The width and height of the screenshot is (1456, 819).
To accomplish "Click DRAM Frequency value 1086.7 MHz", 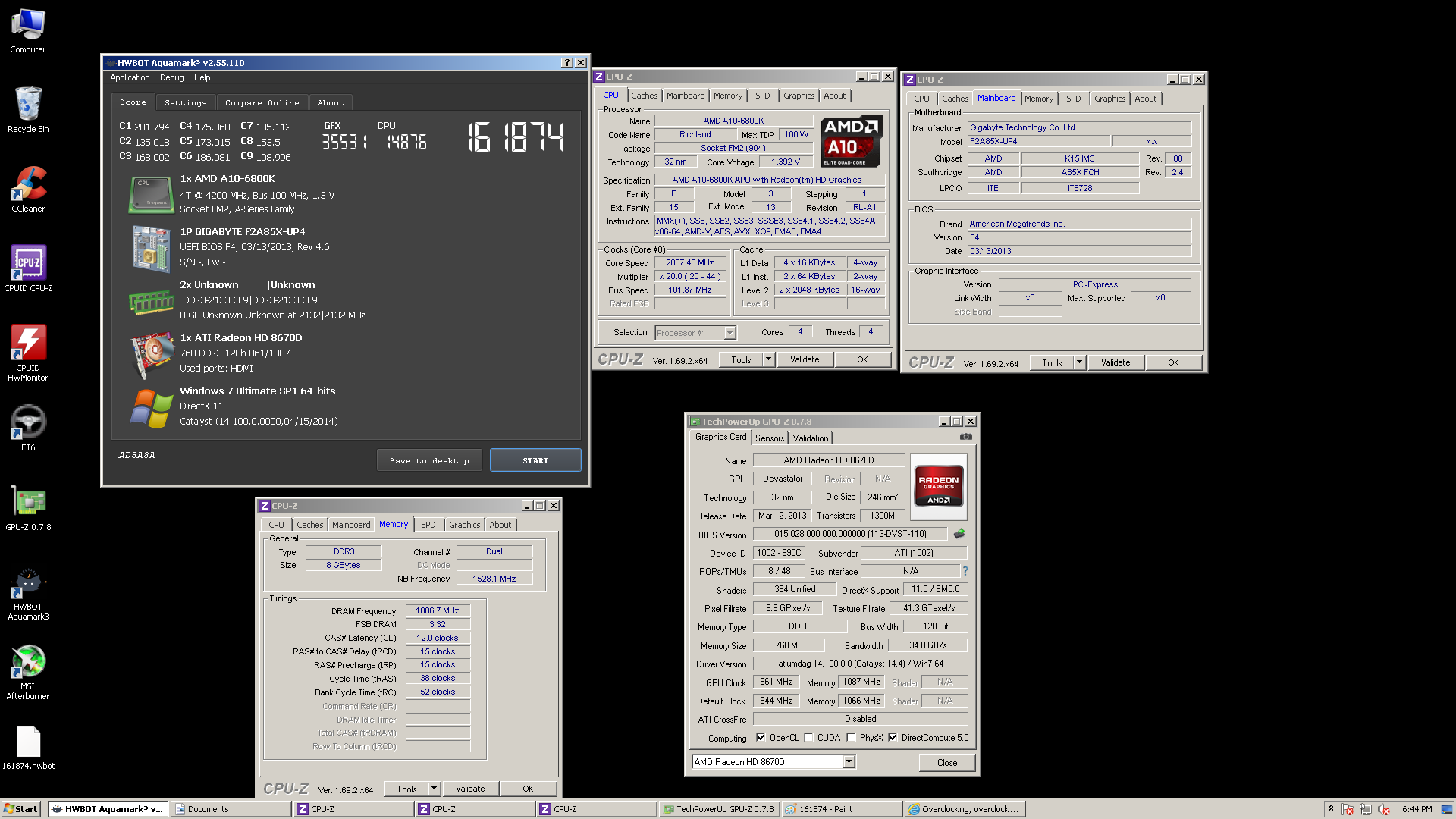I will pos(438,610).
